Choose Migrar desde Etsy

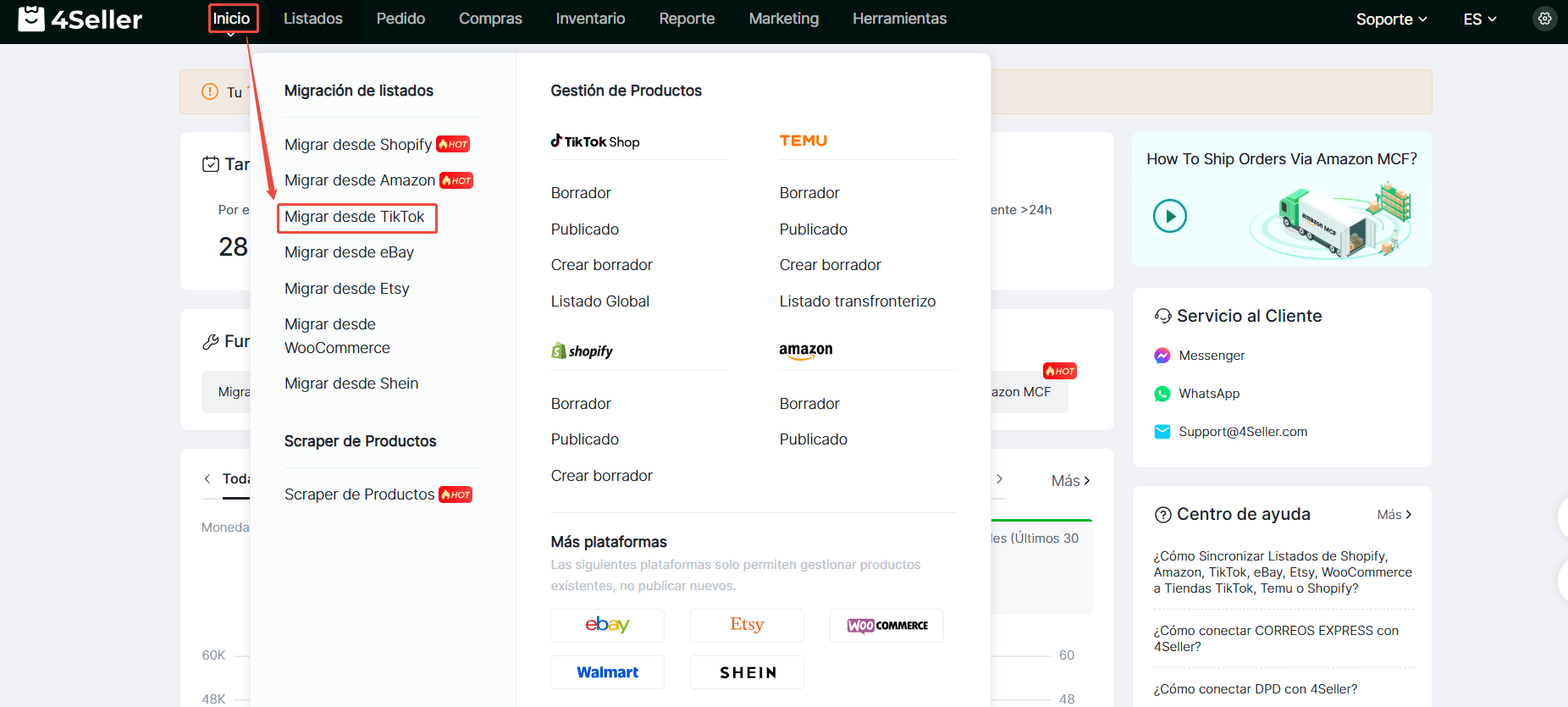(x=347, y=289)
